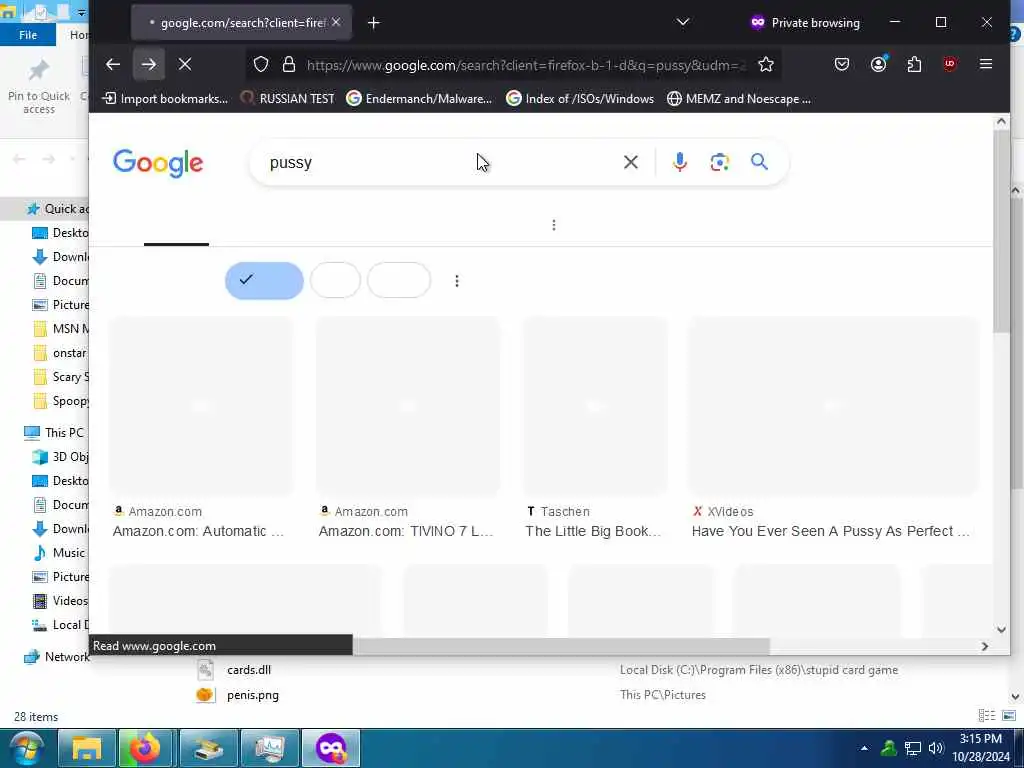1024x768 pixels.
Task: Select Videos folder in Explorer sidebar
Action: pos(60,601)
